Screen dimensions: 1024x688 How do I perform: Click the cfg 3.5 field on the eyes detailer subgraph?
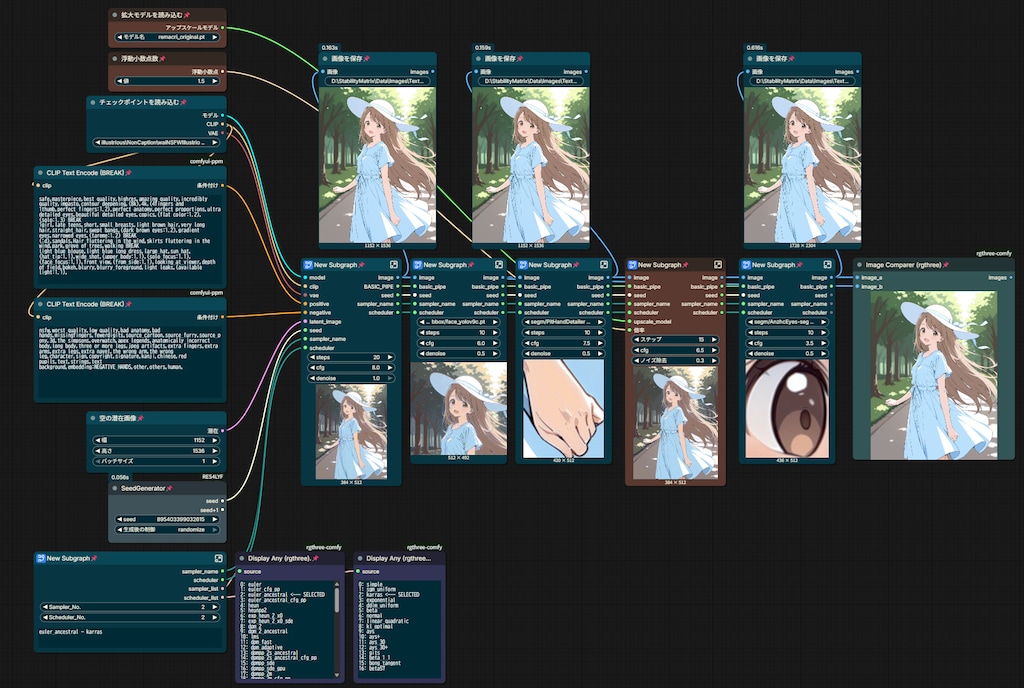point(787,343)
